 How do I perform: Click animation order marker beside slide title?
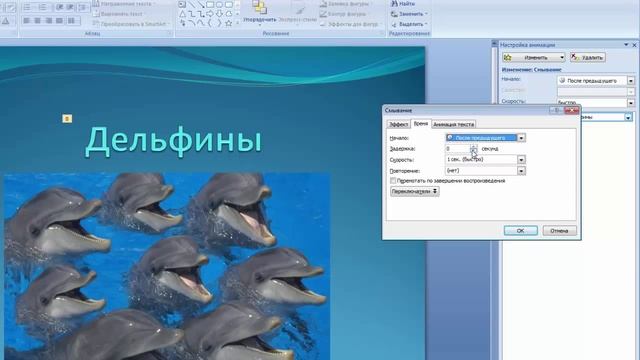click(67, 118)
